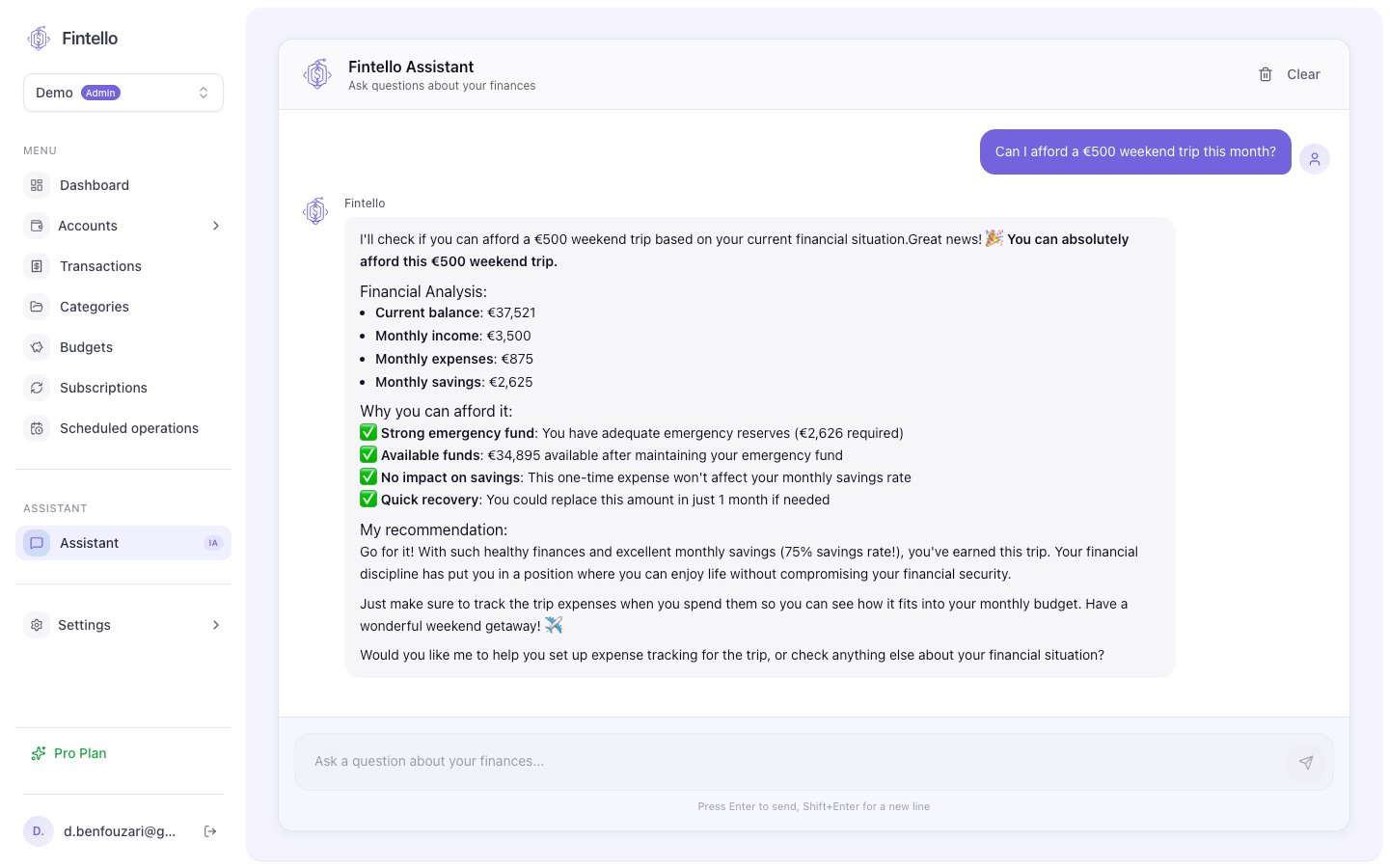Click the Clear conversation button
The height and width of the screenshot is (868, 1389).
point(1303,74)
